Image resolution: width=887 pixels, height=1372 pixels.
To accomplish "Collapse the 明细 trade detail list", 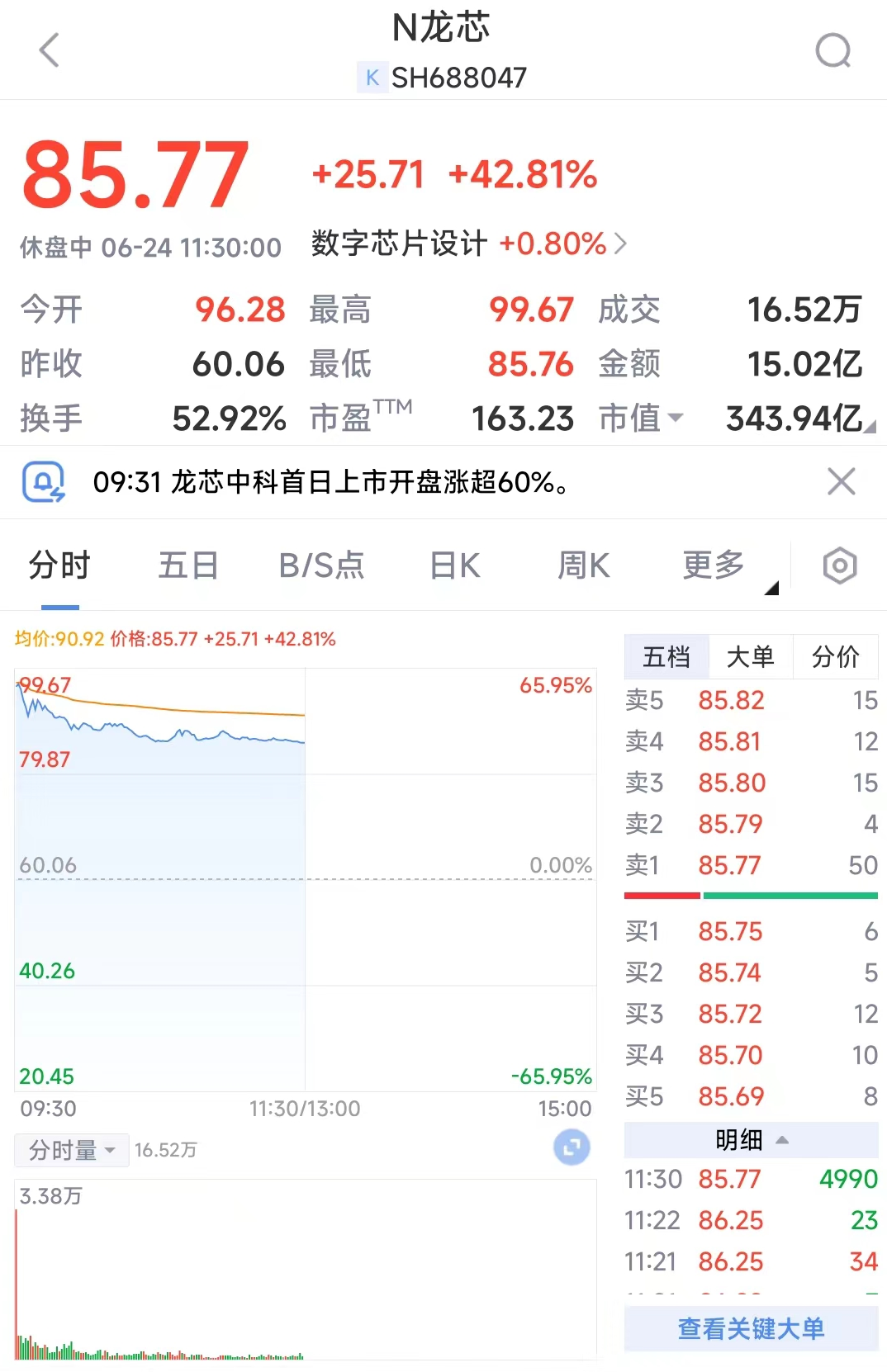I will (751, 1140).
